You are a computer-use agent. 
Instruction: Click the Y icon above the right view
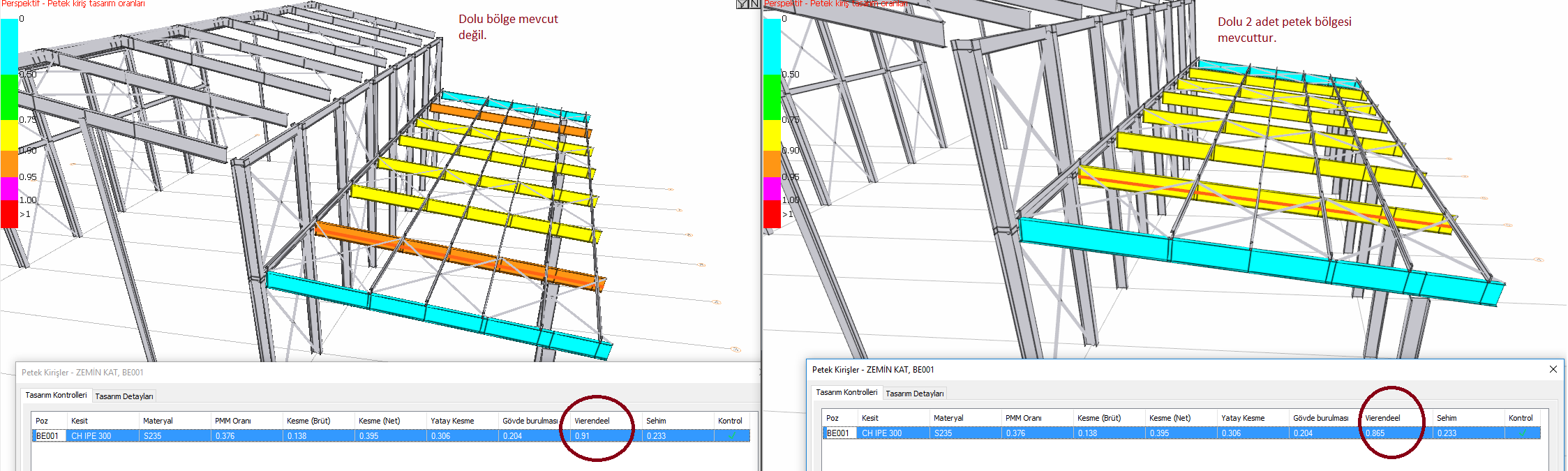pos(742,3)
